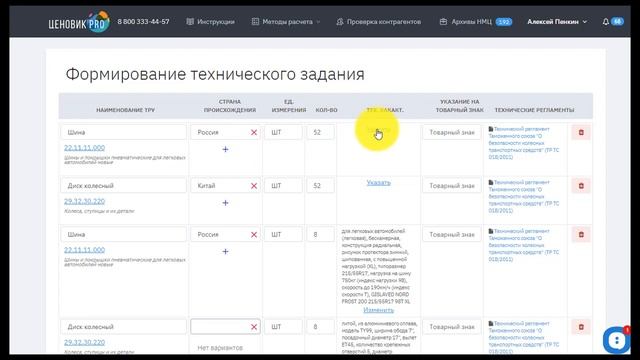
Task: Edit quantity 52 in Диск колесный Китай row
Action: pos(320,186)
